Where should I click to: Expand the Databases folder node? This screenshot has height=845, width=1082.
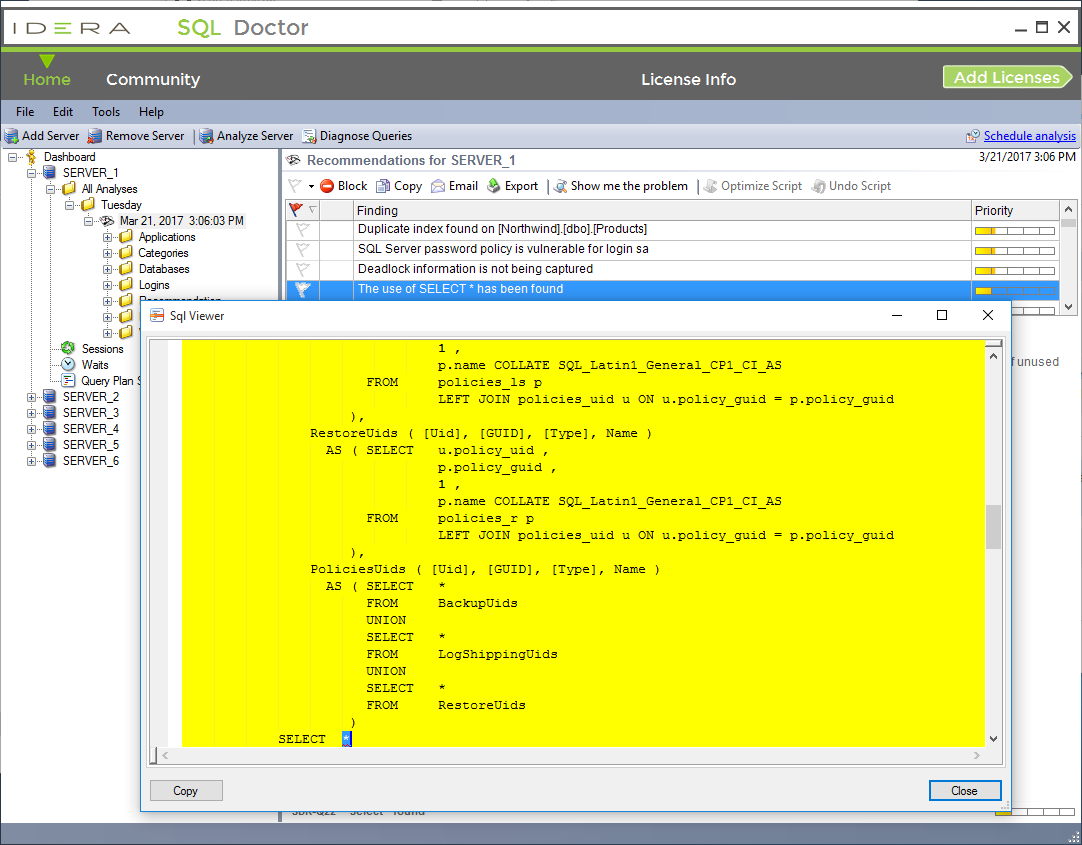point(108,269)
